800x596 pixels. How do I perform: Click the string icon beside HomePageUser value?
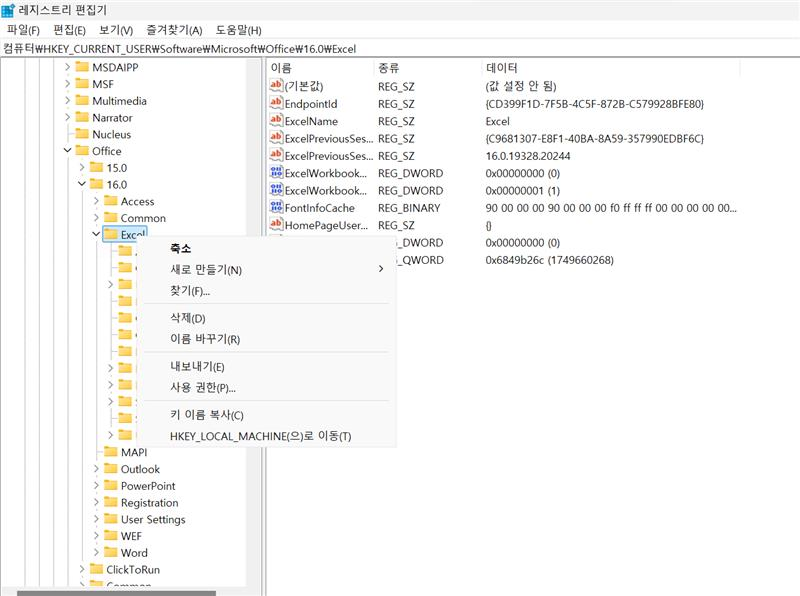pos(276,225)
